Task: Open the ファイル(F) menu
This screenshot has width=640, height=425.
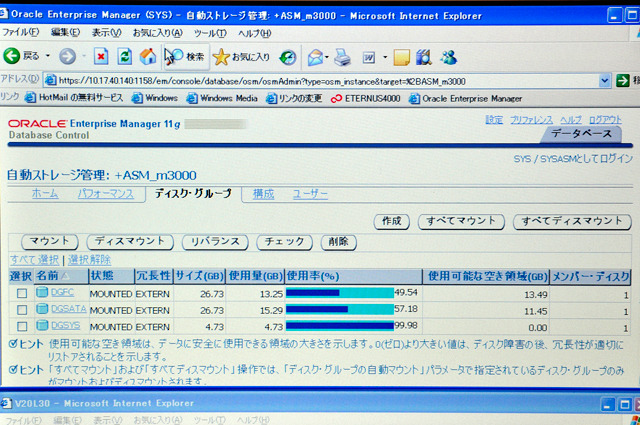Action: pos(20,32)
